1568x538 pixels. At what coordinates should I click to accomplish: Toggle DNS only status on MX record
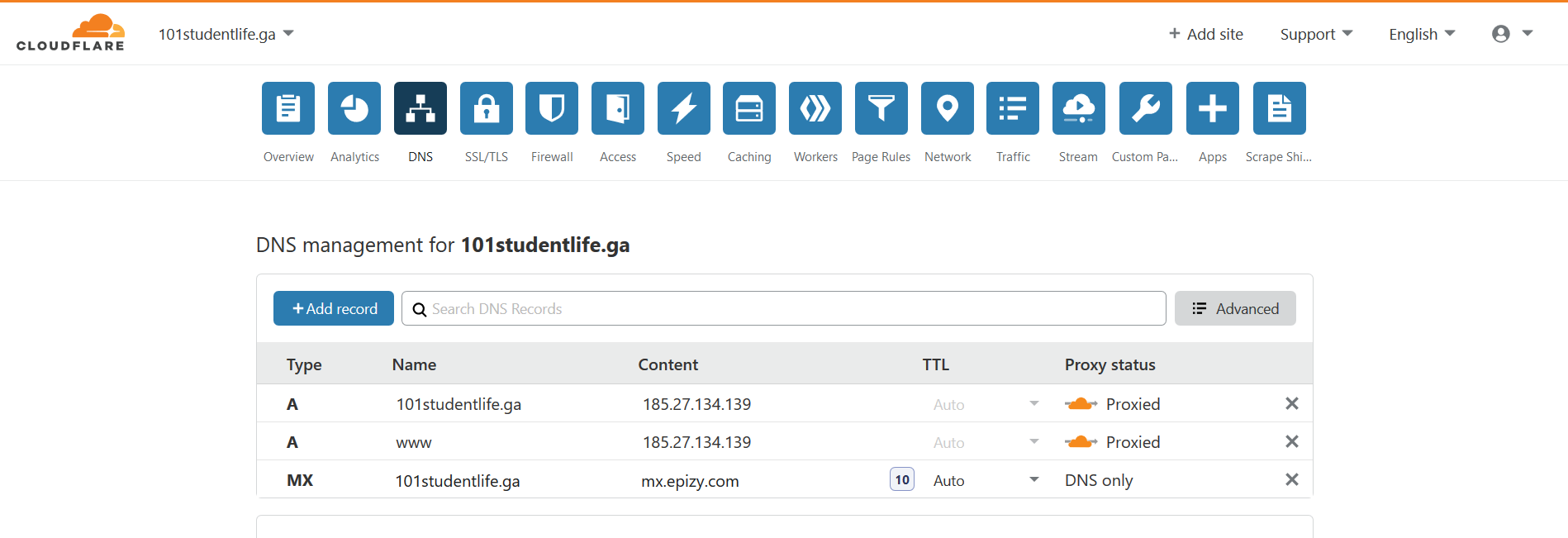point(1098,480)
